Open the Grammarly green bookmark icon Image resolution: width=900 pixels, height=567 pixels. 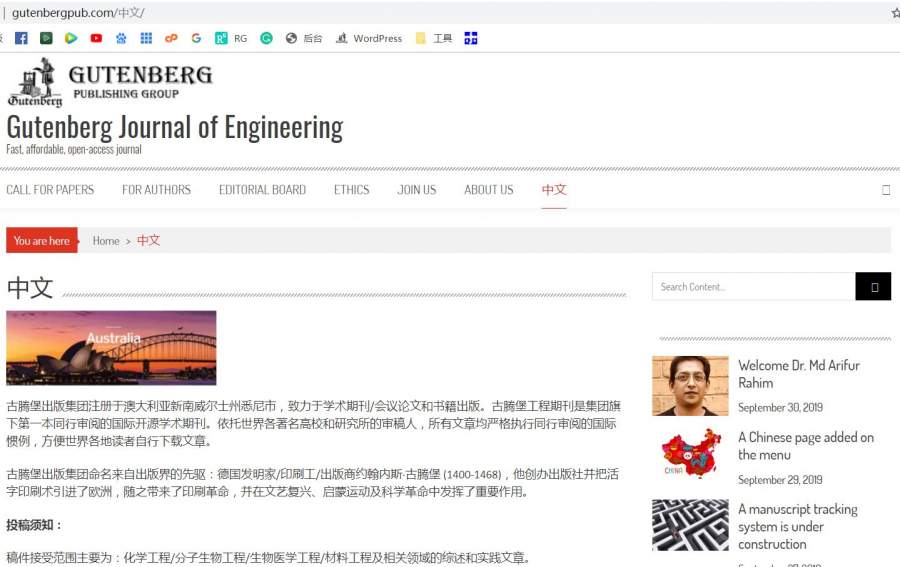pyautogui.click(x=266, y=38)
